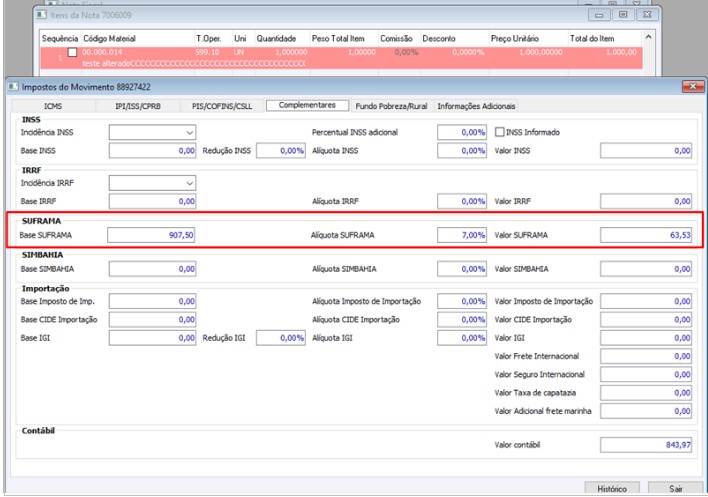Expand the Incidência IRRF dropdown

[190, 183]
